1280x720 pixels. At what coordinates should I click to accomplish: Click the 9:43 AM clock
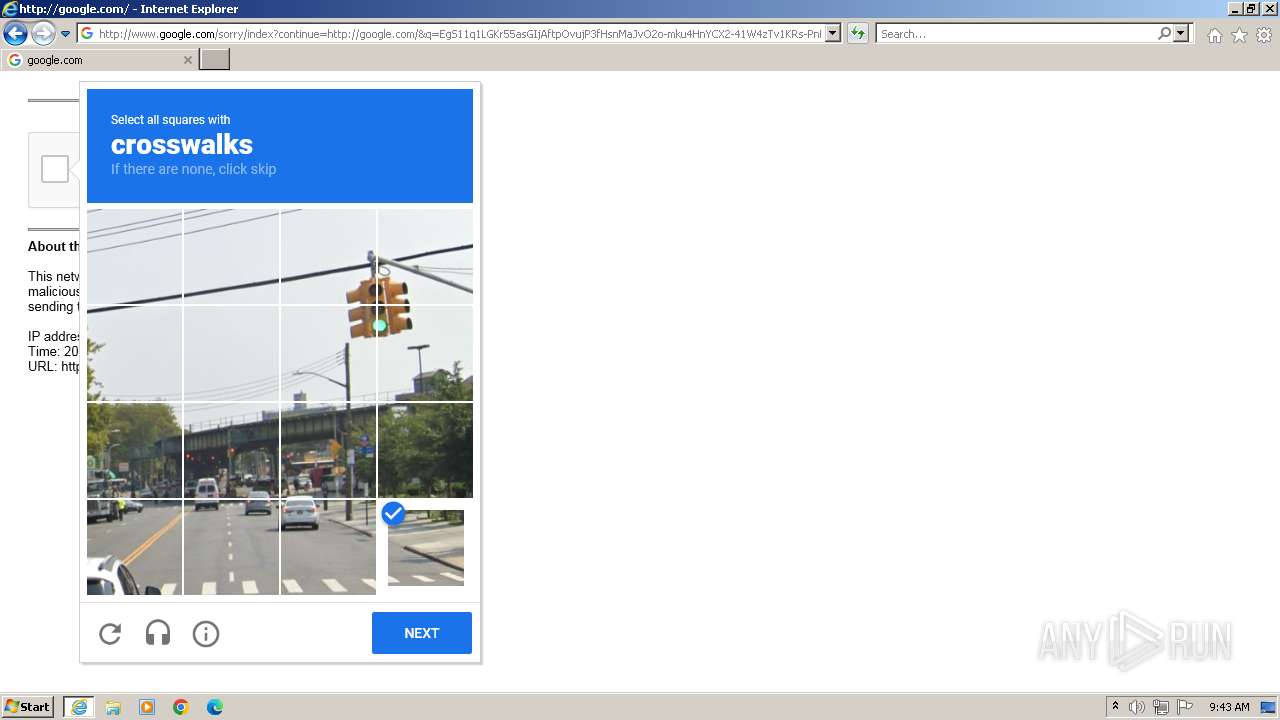tap(1229, 707)
